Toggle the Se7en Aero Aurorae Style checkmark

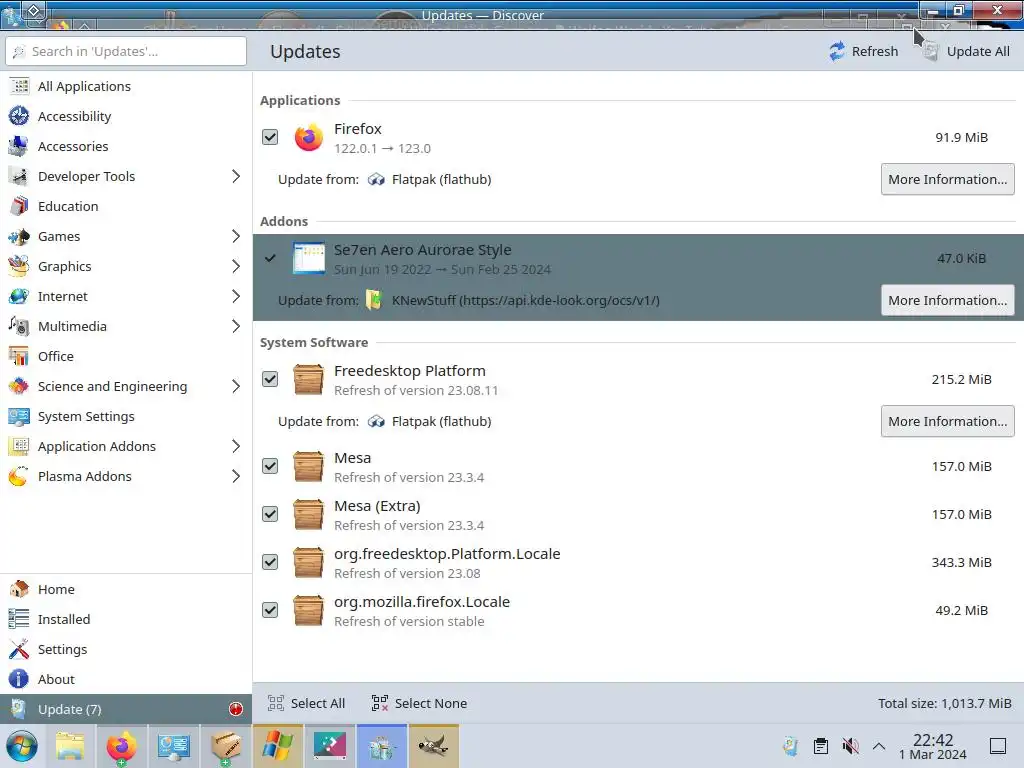pyautogui.click(x=270, y=258)
